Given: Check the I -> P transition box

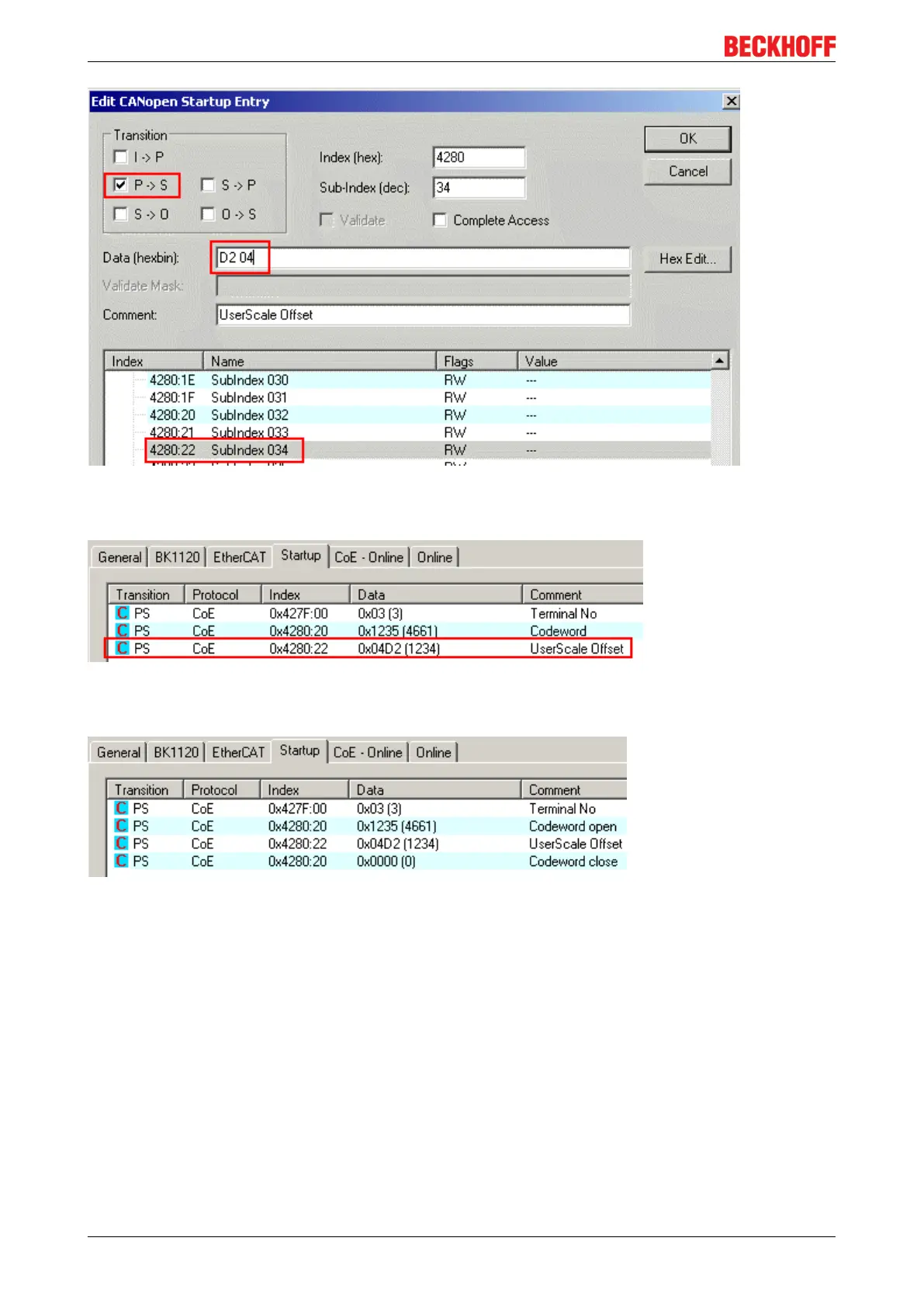Looking at the screenshot, I should point(121,157).
